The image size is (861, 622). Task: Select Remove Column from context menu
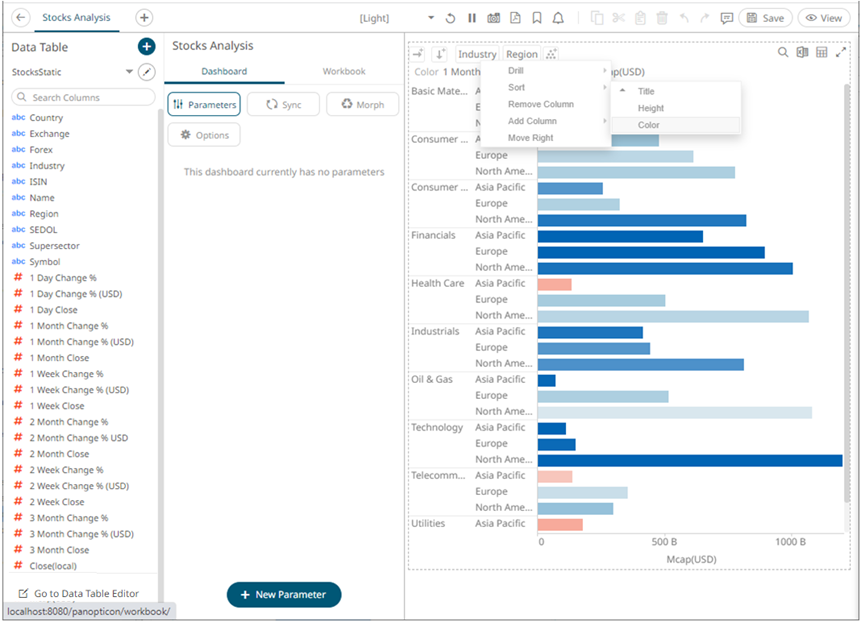tap(541, 104)
